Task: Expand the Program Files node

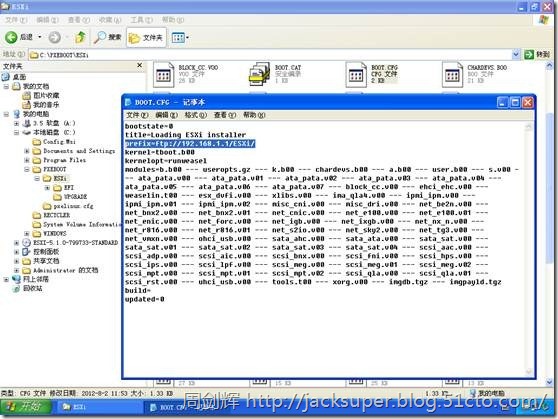Action: pos(27,160)
